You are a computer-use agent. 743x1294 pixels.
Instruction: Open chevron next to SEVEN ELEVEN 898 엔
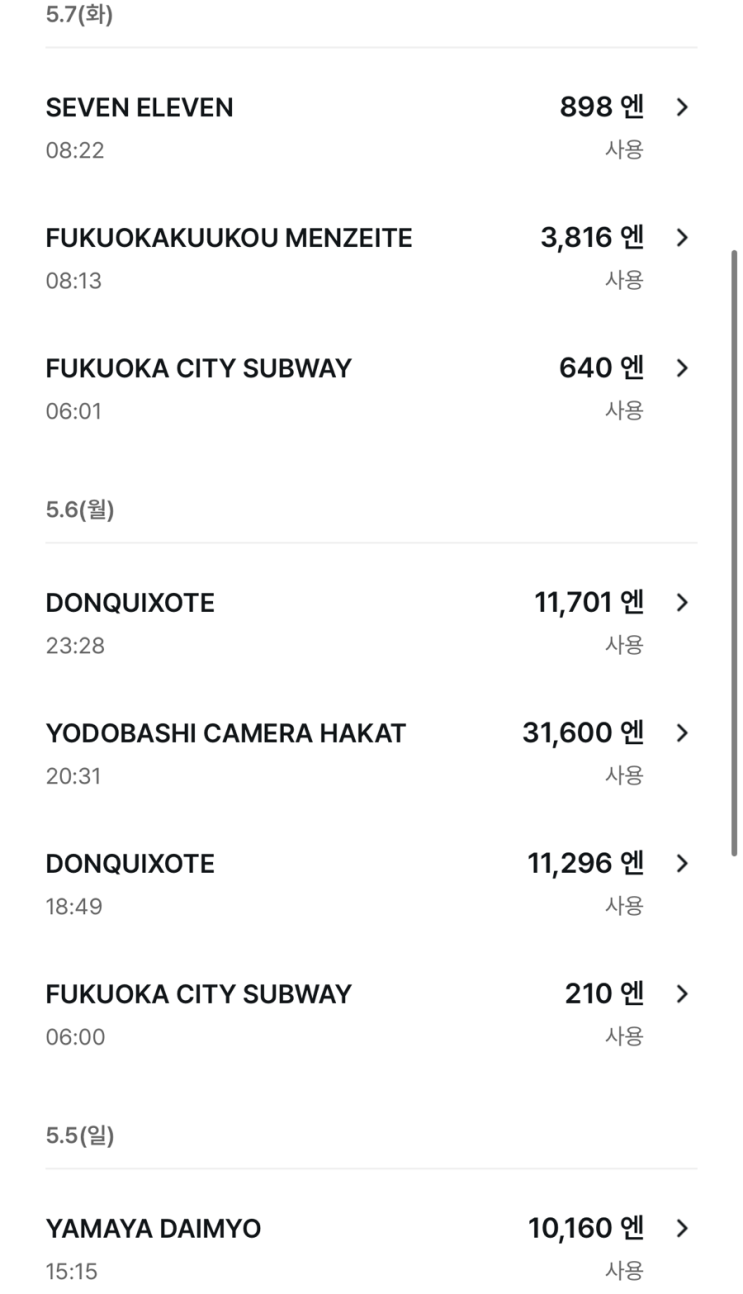682,107
